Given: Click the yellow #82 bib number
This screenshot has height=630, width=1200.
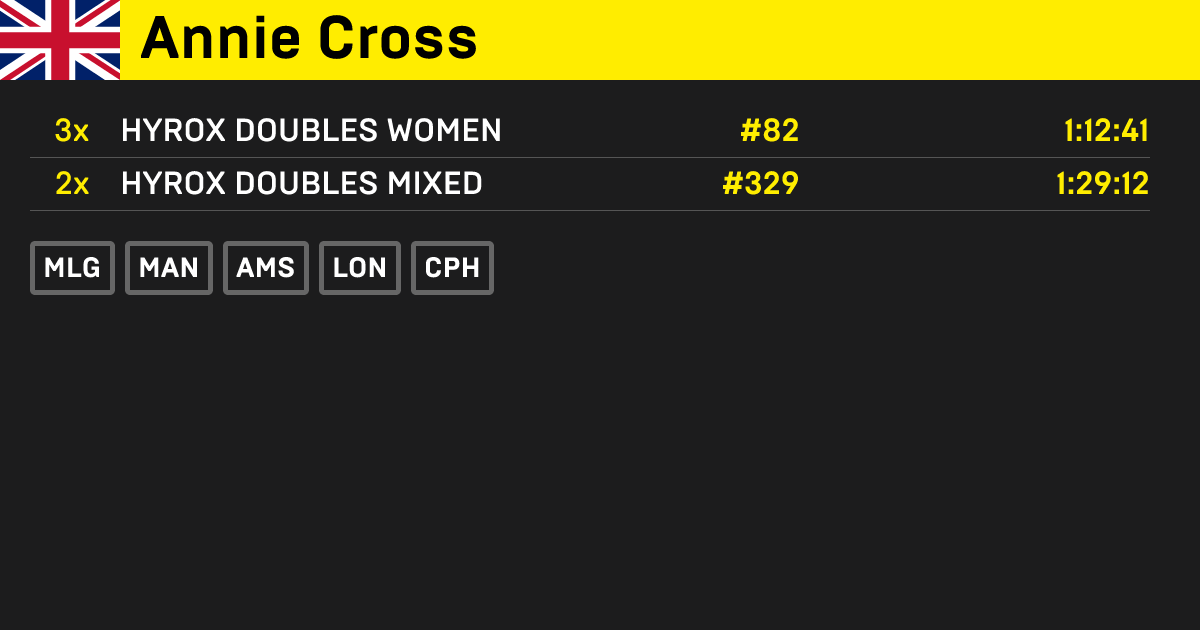Looking at the screenshot, I should (x=768, y=130).
